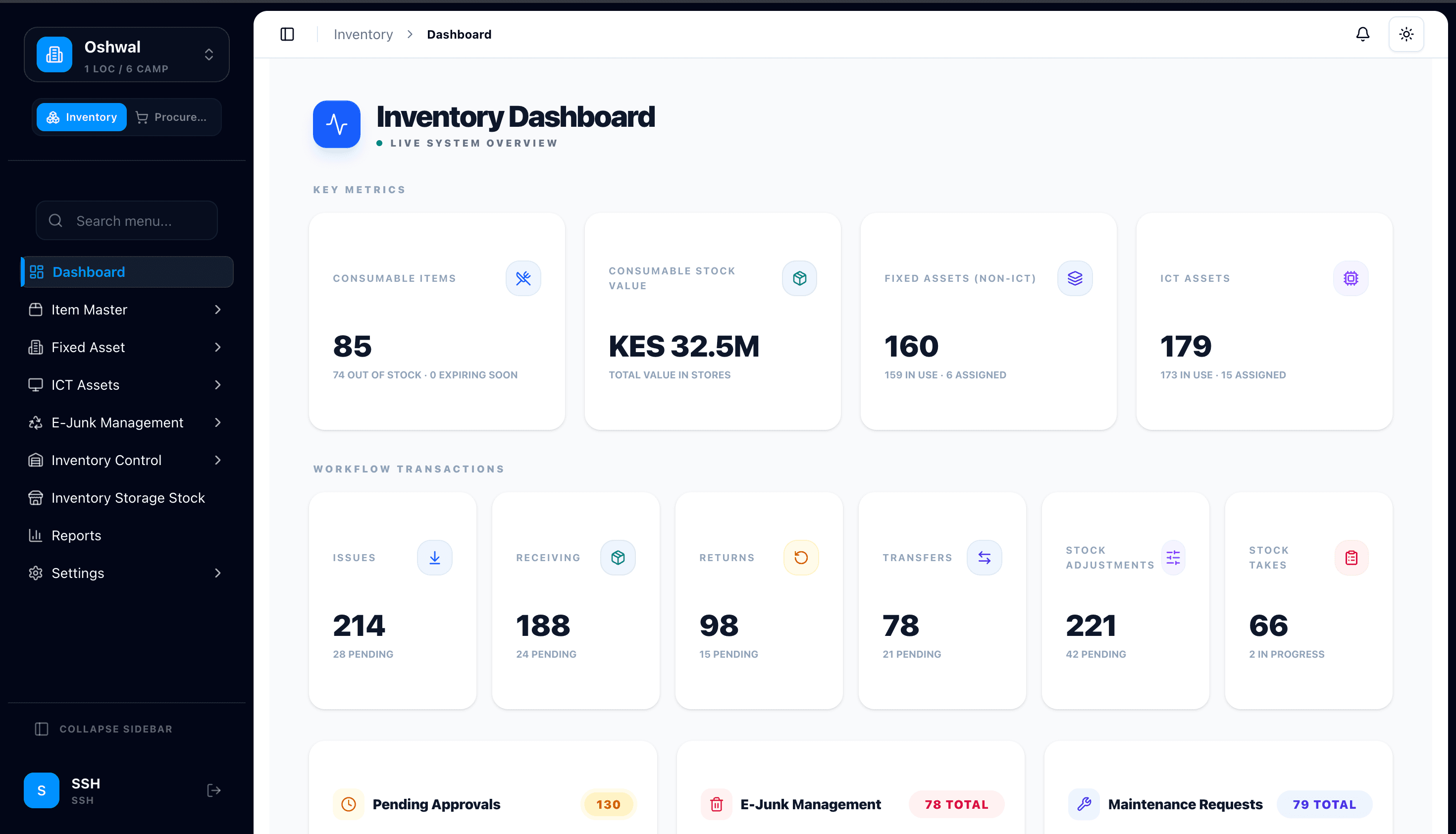Image resolution: width=1456 pixels, height=834 pixels.
Task: Click the Fixed Assets layers icon
Action: pyautogui.click(x=1075, y=278)
